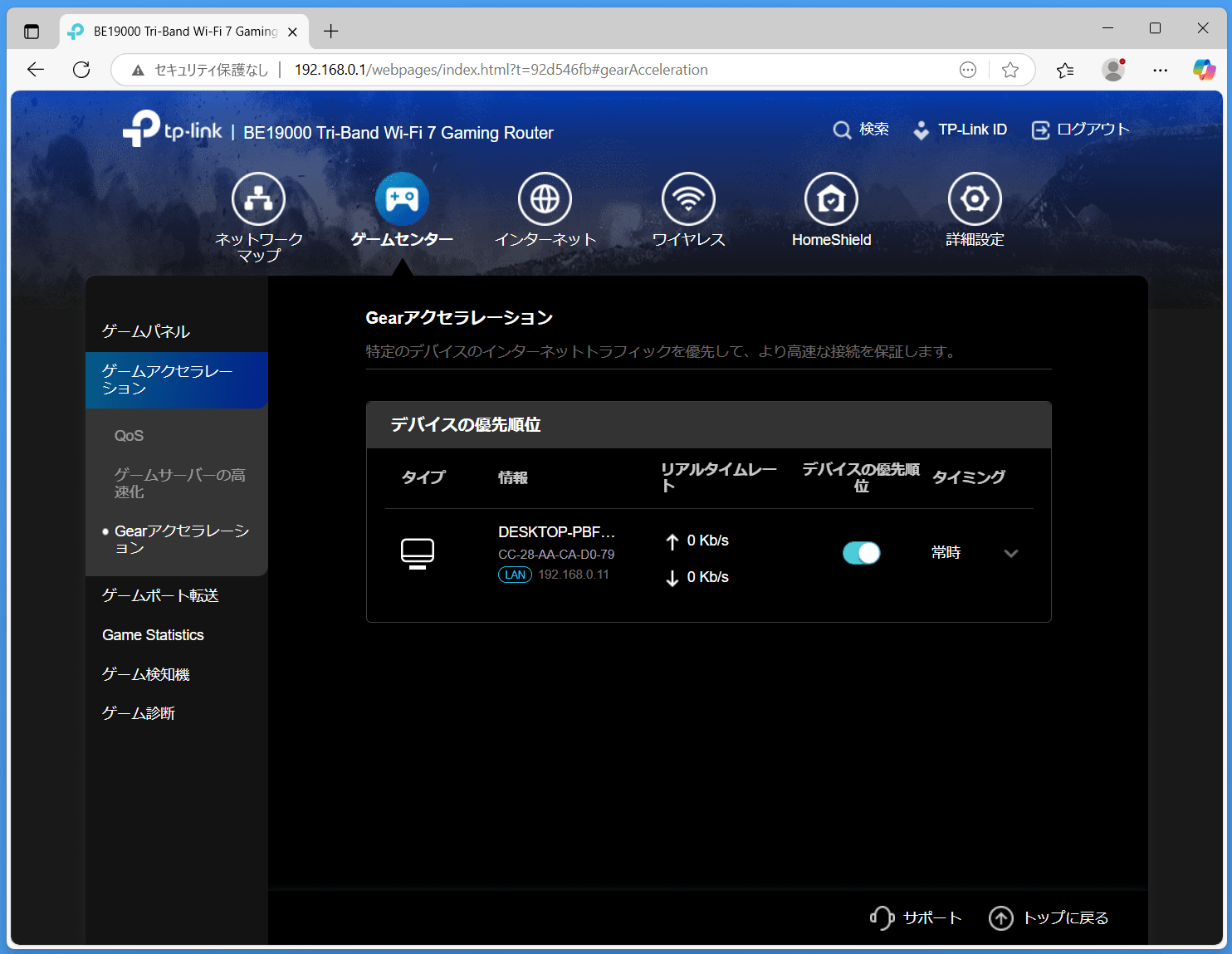Expand the timing dropdown chevron
Screen dimensions: 1232x954
coord(1010,554)
